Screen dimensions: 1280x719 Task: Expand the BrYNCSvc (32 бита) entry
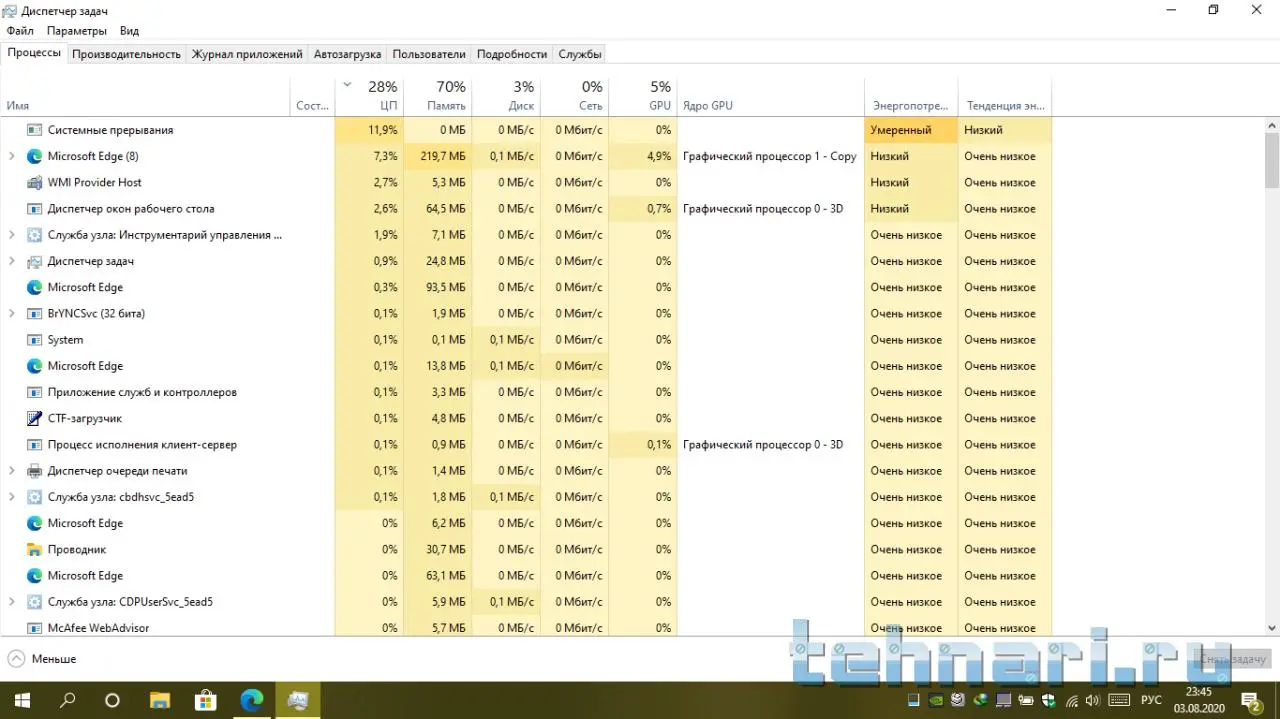(x=11, y=313)
